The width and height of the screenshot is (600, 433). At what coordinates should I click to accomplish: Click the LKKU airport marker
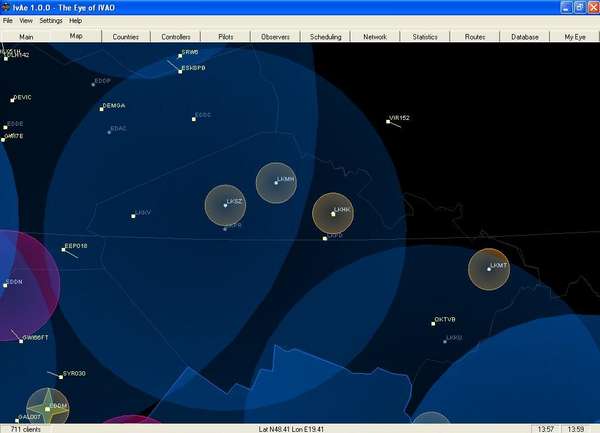(445, 342)
